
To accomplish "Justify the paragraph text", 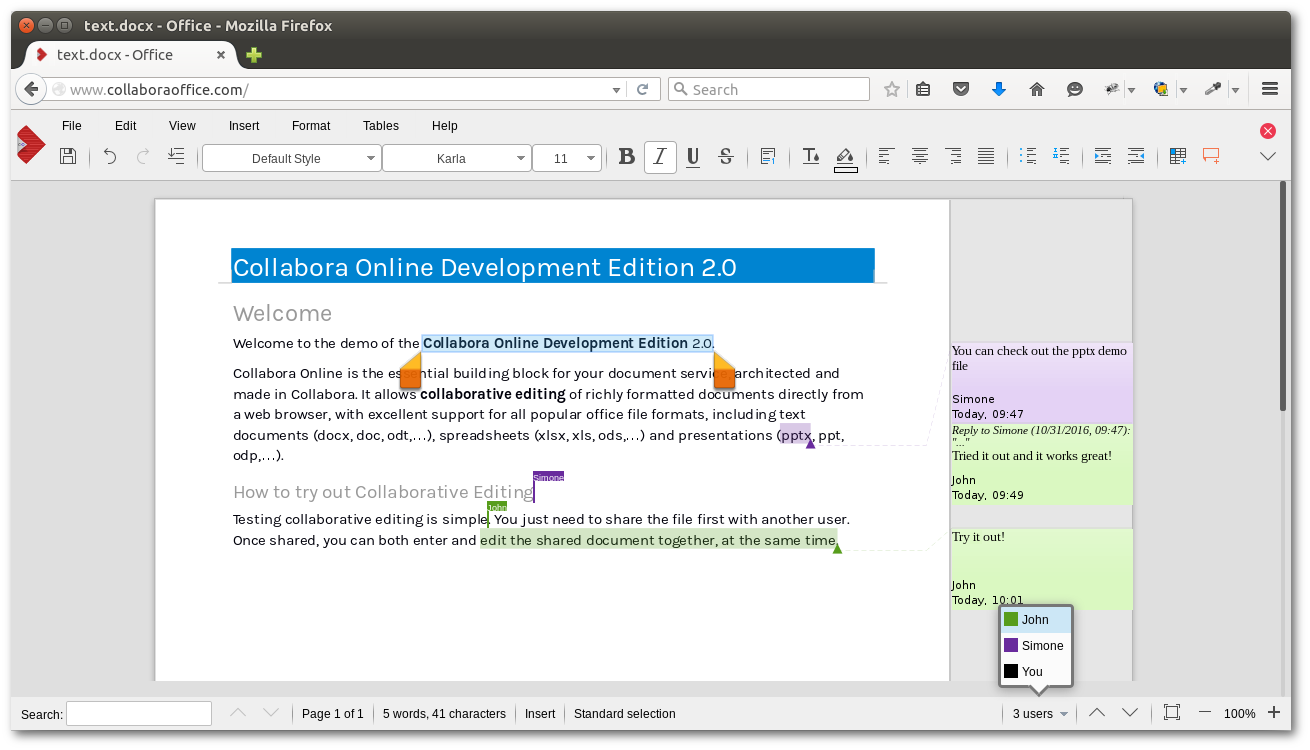I will pyautogui.click(x=986, y=156).
